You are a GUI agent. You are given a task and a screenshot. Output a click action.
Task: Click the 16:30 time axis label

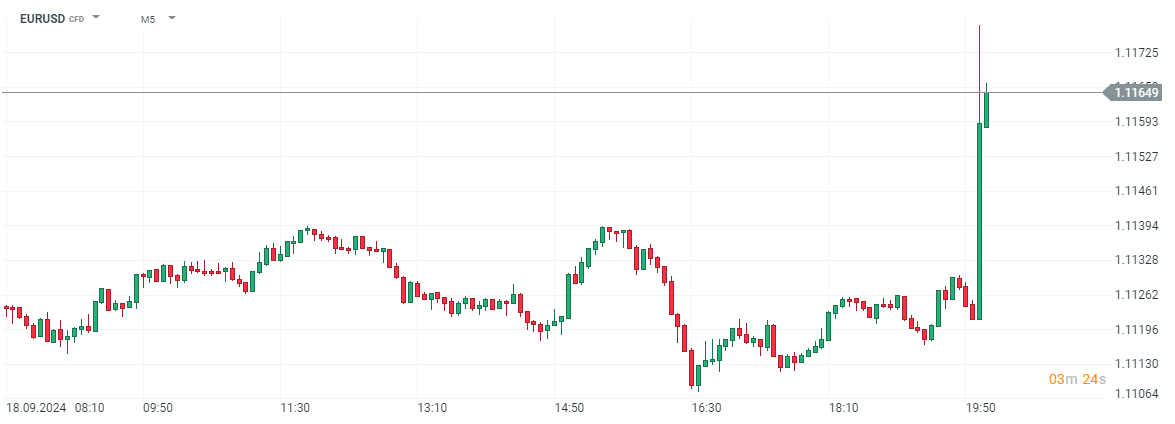[x=706, y=408]
